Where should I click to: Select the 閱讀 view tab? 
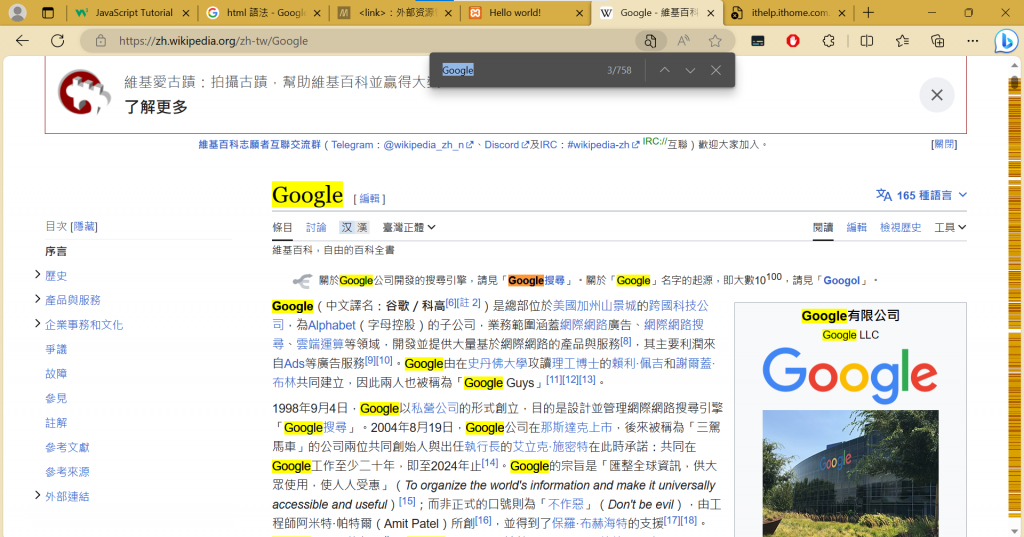point(823,227)
